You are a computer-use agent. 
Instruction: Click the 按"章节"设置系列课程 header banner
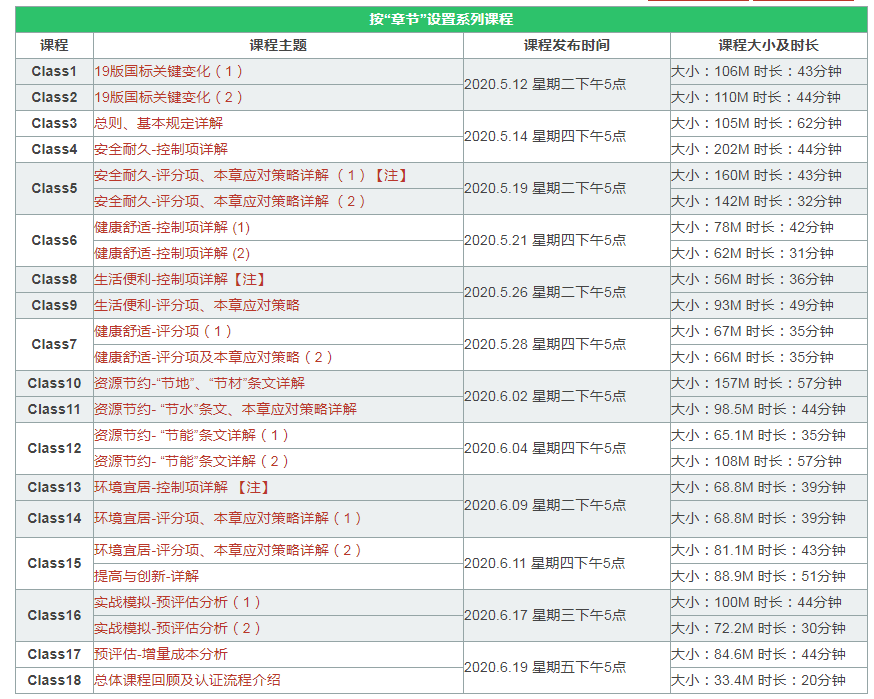tap(441, 20)
